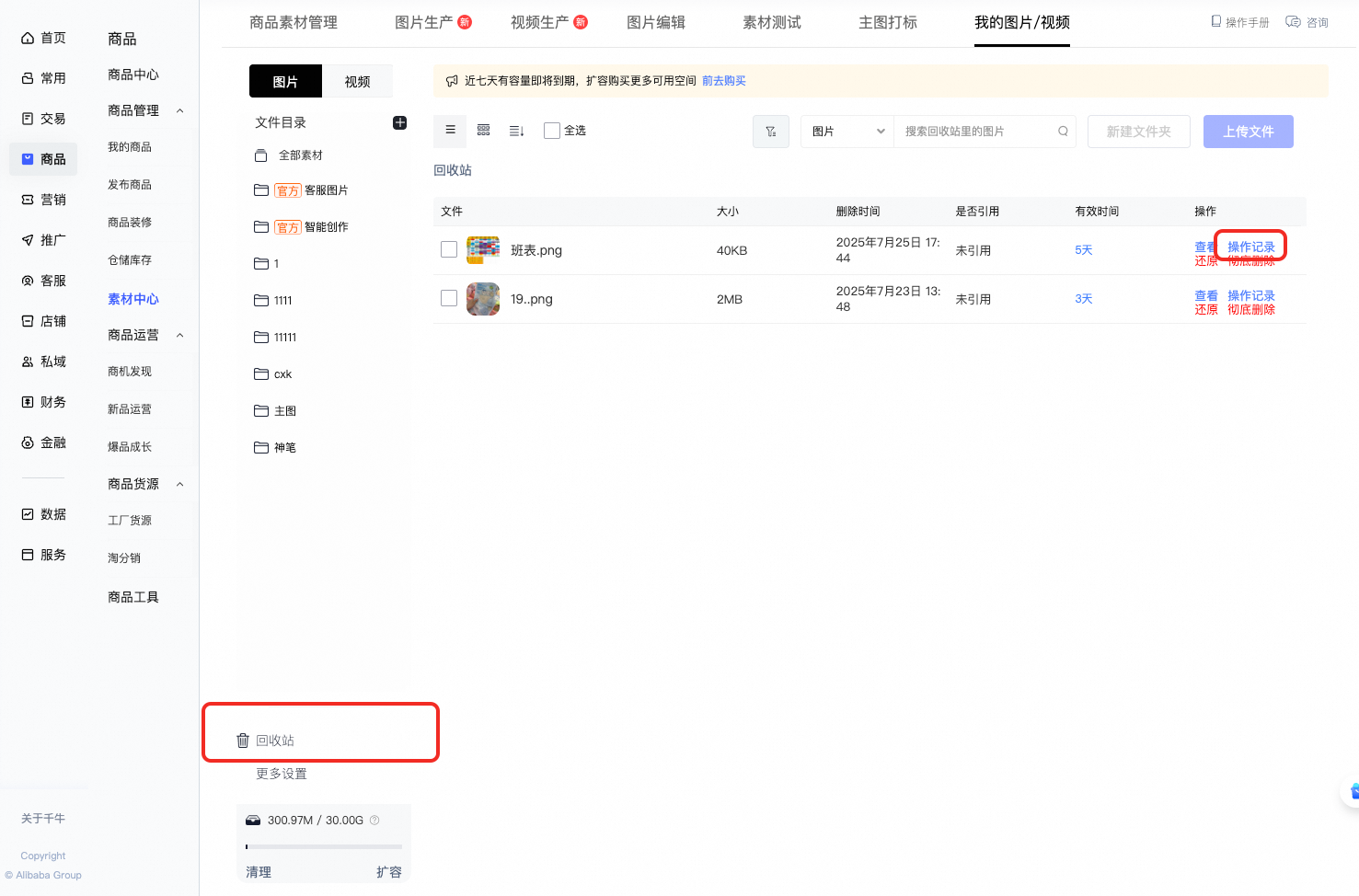1359x896 pixels.
Task: Collapse the 商品运营 menu section
Action: point(180,335)
